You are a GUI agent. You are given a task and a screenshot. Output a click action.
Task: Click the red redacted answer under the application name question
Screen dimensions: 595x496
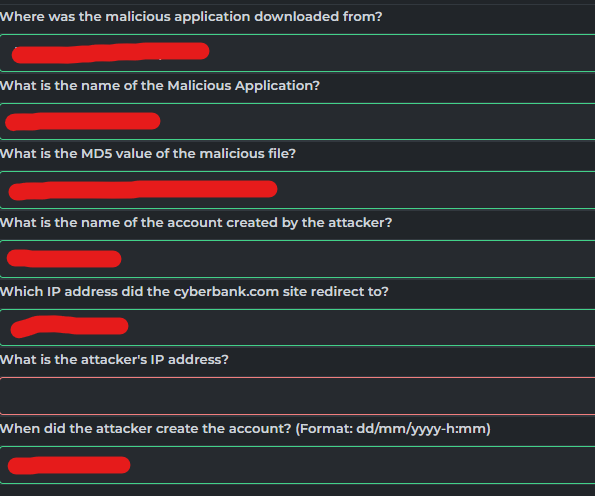point(83,121)
